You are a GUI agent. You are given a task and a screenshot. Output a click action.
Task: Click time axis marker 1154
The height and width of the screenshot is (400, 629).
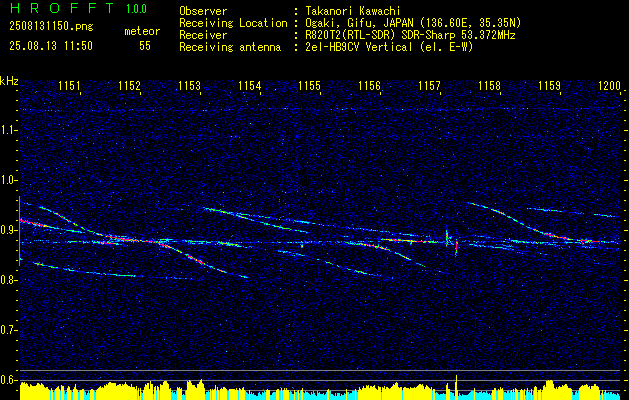click(250, 85)
